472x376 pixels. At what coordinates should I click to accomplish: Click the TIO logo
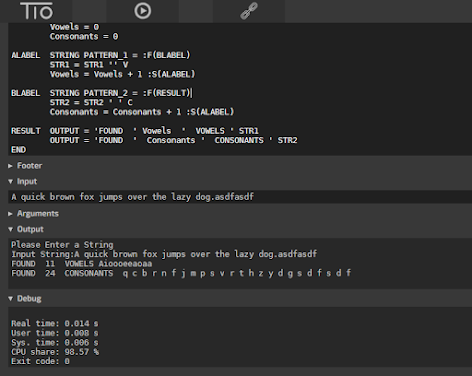(x=36, y=11)
